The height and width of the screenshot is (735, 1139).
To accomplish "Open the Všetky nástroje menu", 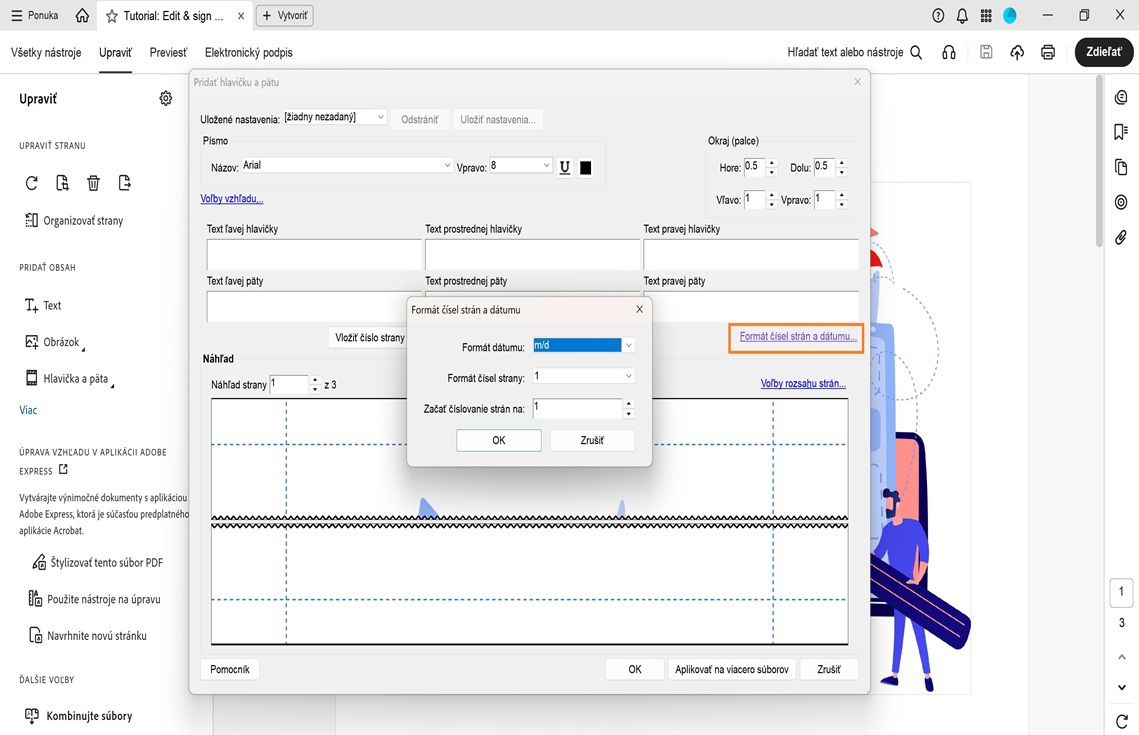I will pos(46,52).
